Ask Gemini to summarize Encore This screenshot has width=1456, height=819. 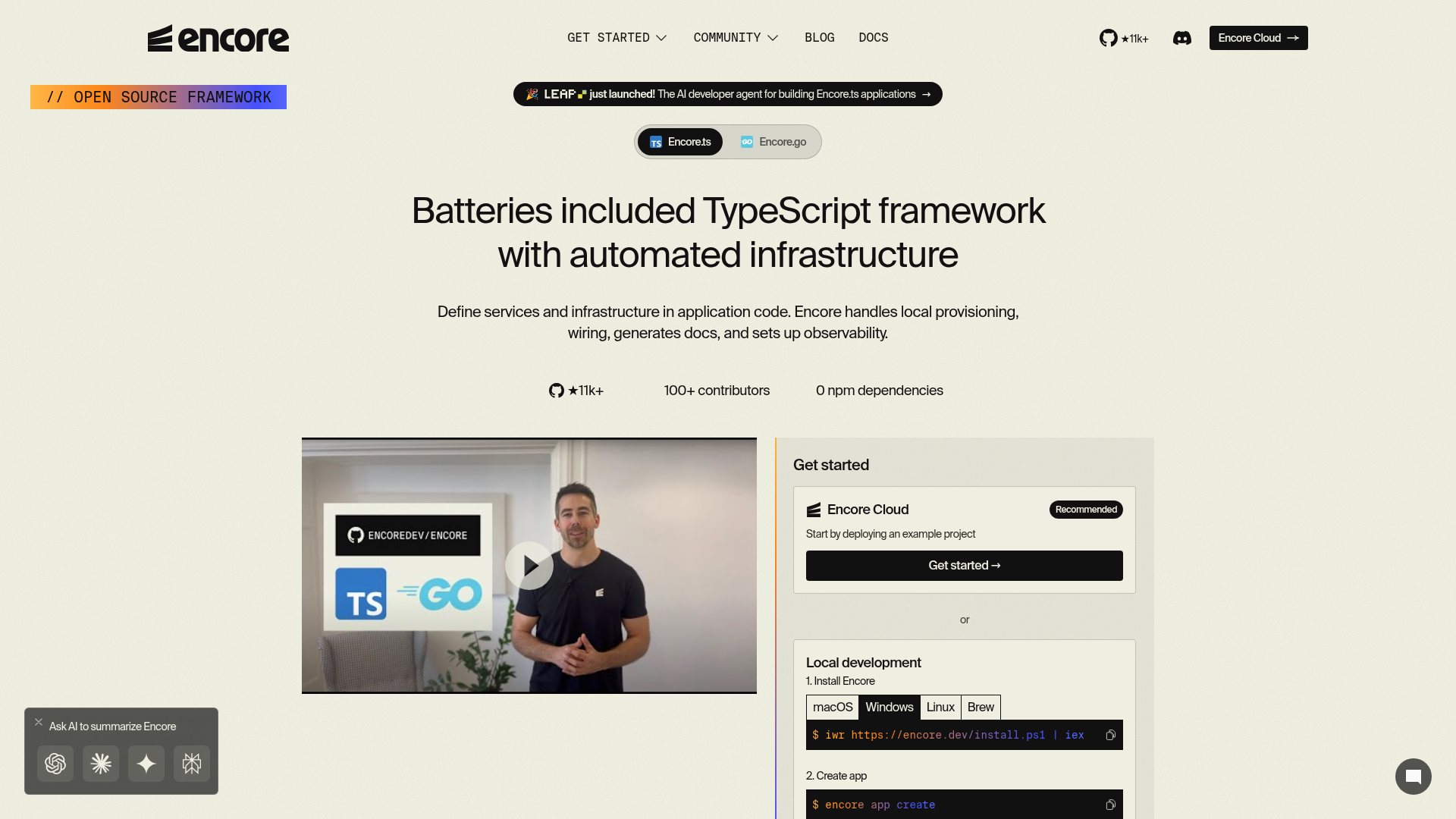[146, 763]
